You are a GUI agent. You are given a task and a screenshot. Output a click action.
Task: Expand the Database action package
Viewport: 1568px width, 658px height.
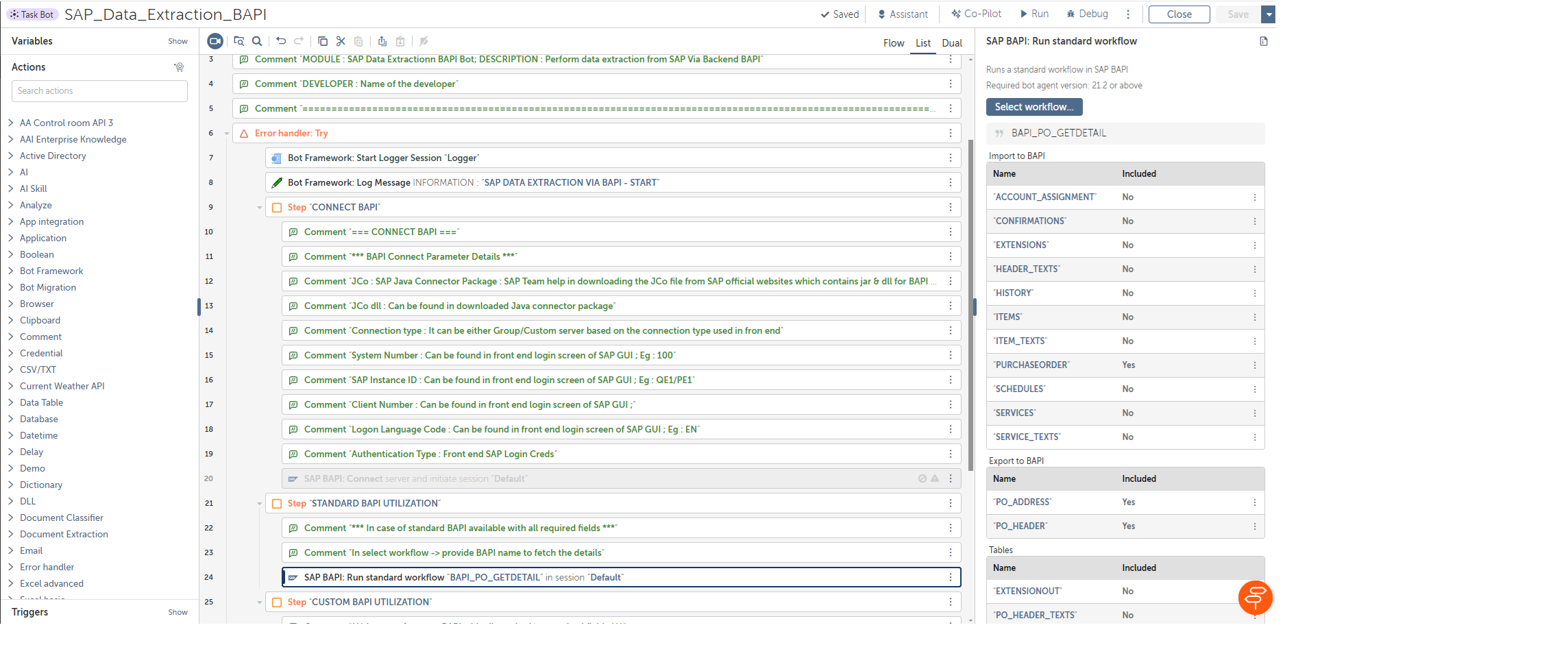coord(11,419)
